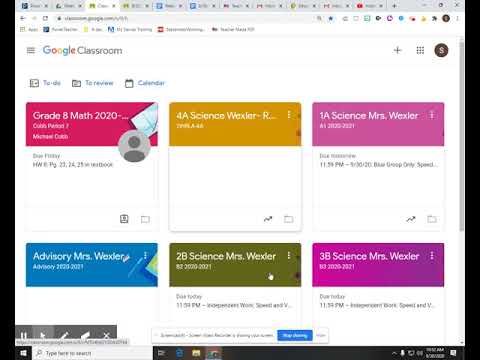Open the 3B Independent Work Speed assignment
This screenshot has height=360, width=480.
point(377,305)
